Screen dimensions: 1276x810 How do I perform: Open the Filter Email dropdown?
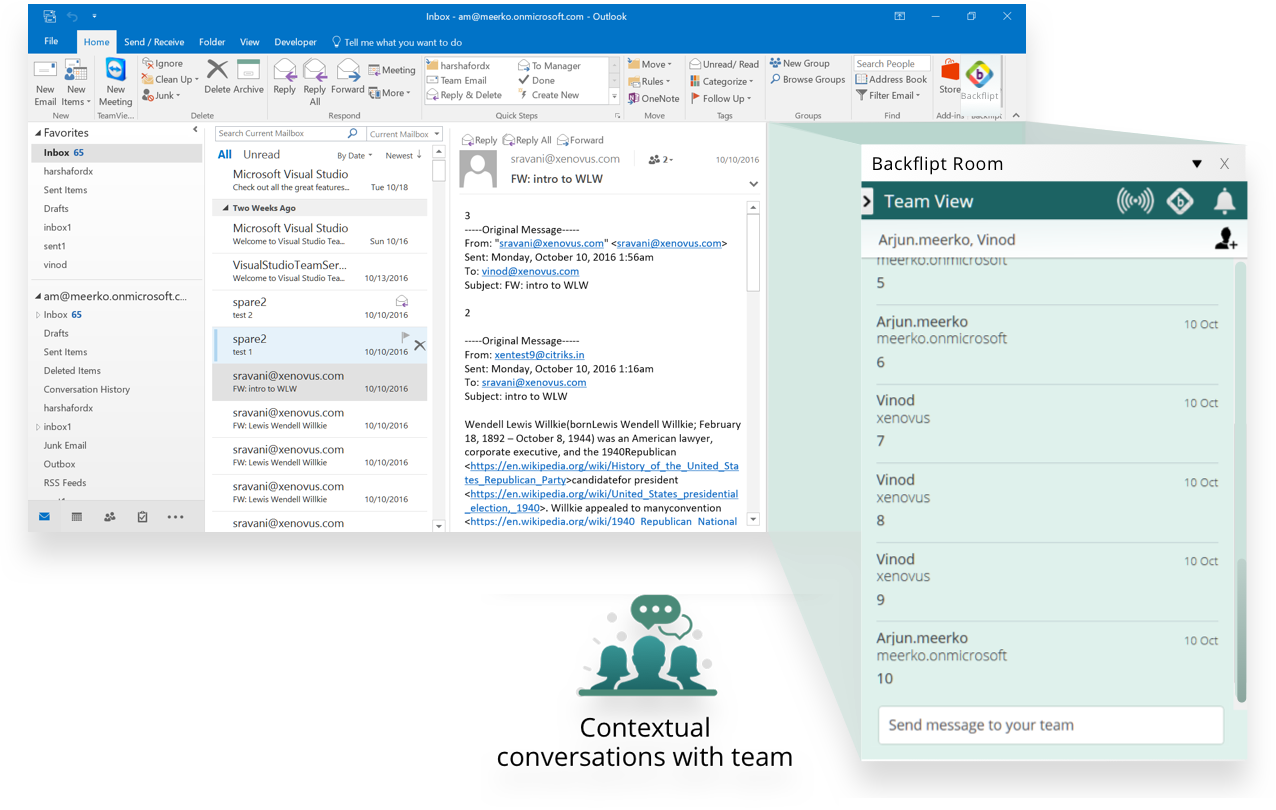[x=888, y=96]
